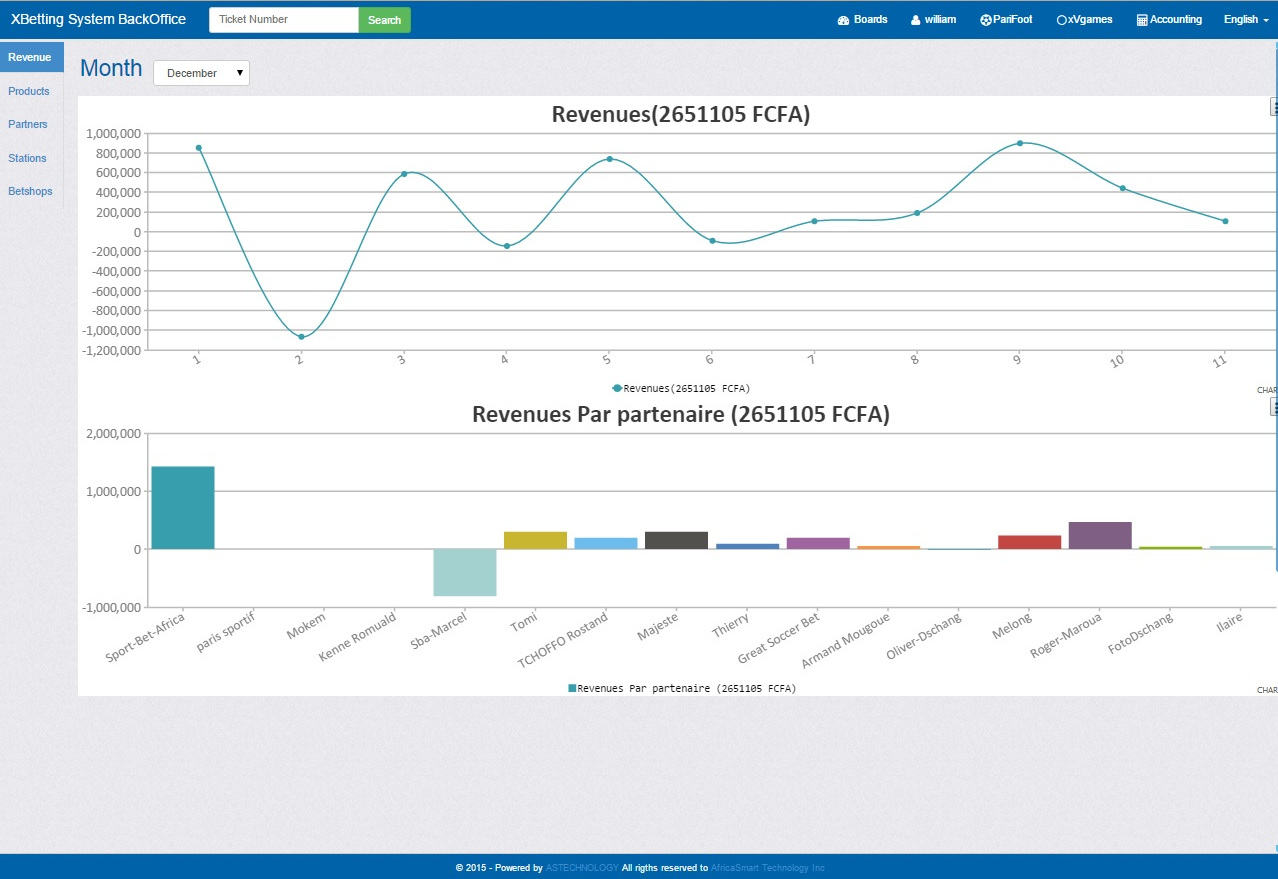Image resolution: width=1278 pixels, height=879 pixels.
Task: Click the william user profile icon
Action: pos(915,20)
